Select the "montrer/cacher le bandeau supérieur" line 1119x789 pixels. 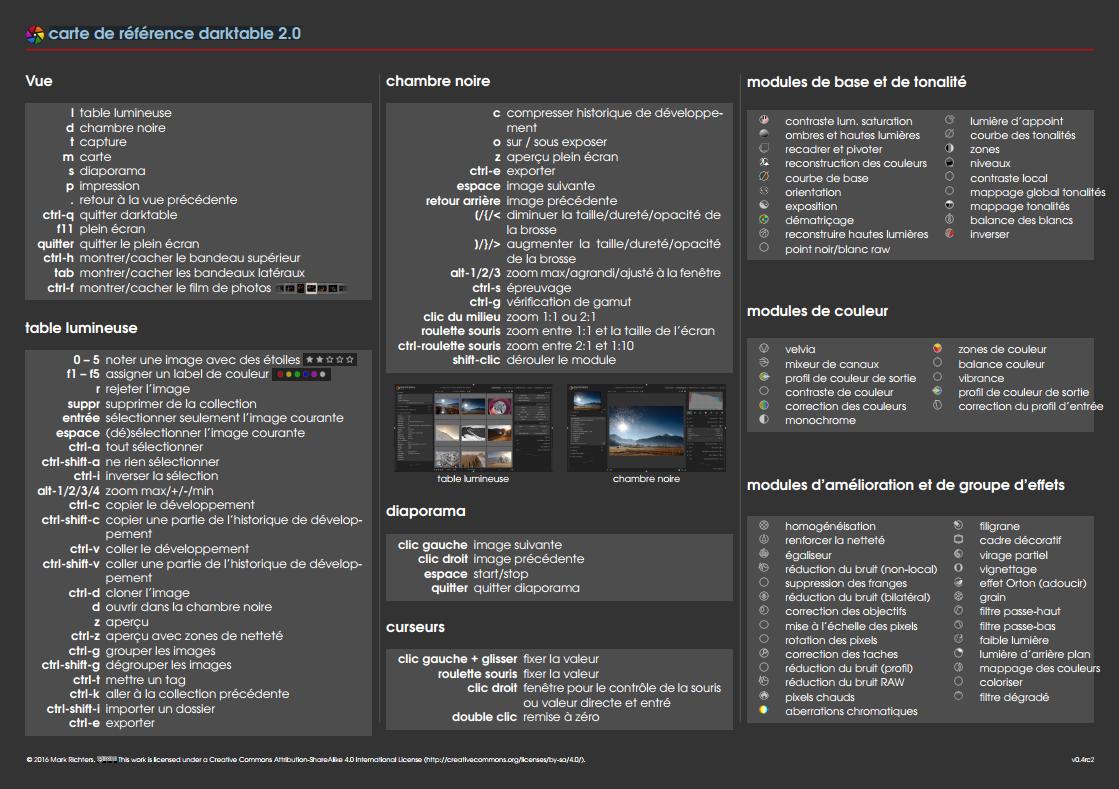coord(190,258)
